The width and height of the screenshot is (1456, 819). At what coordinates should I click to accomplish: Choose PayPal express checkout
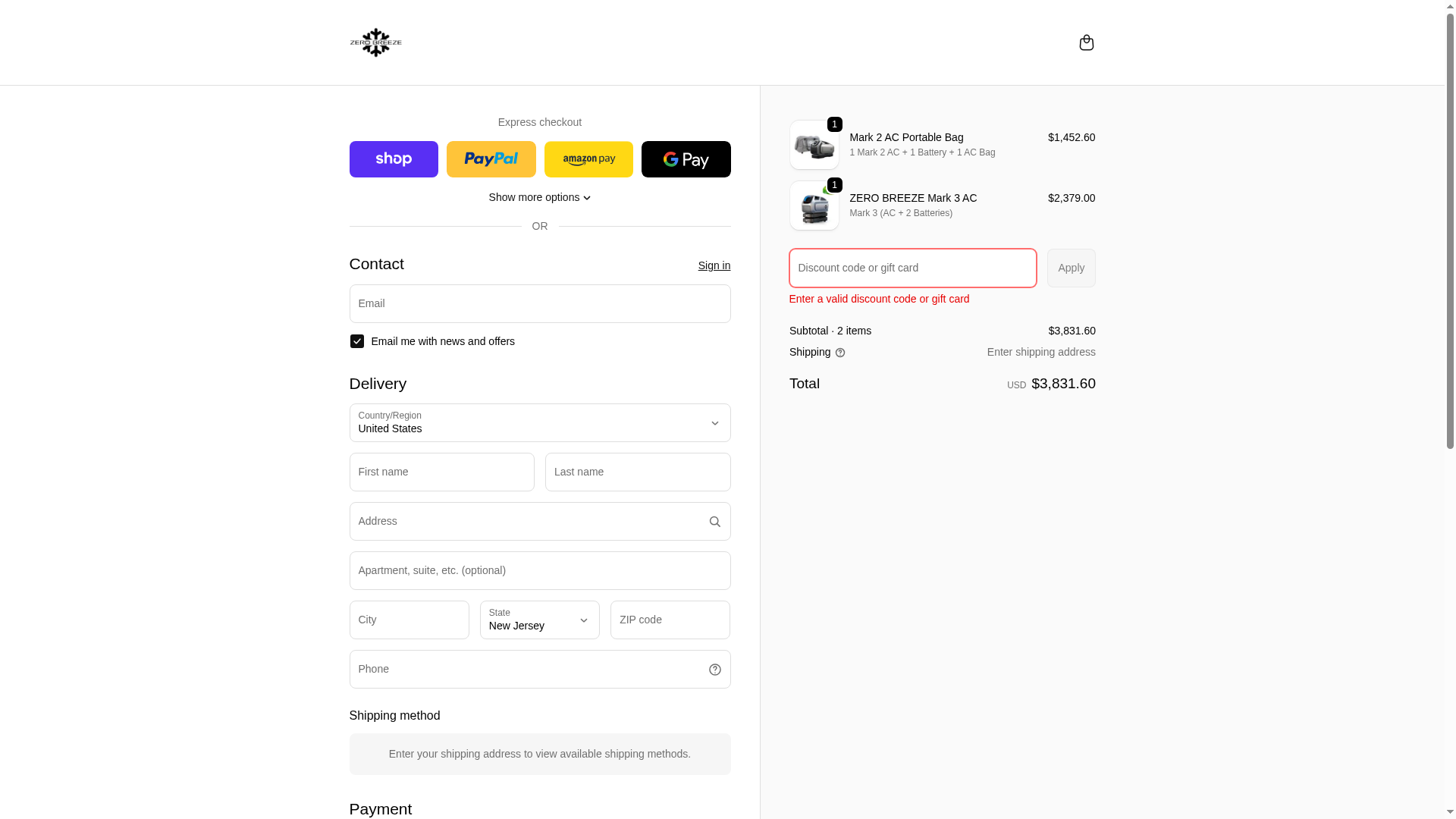(x=491, y=159)
